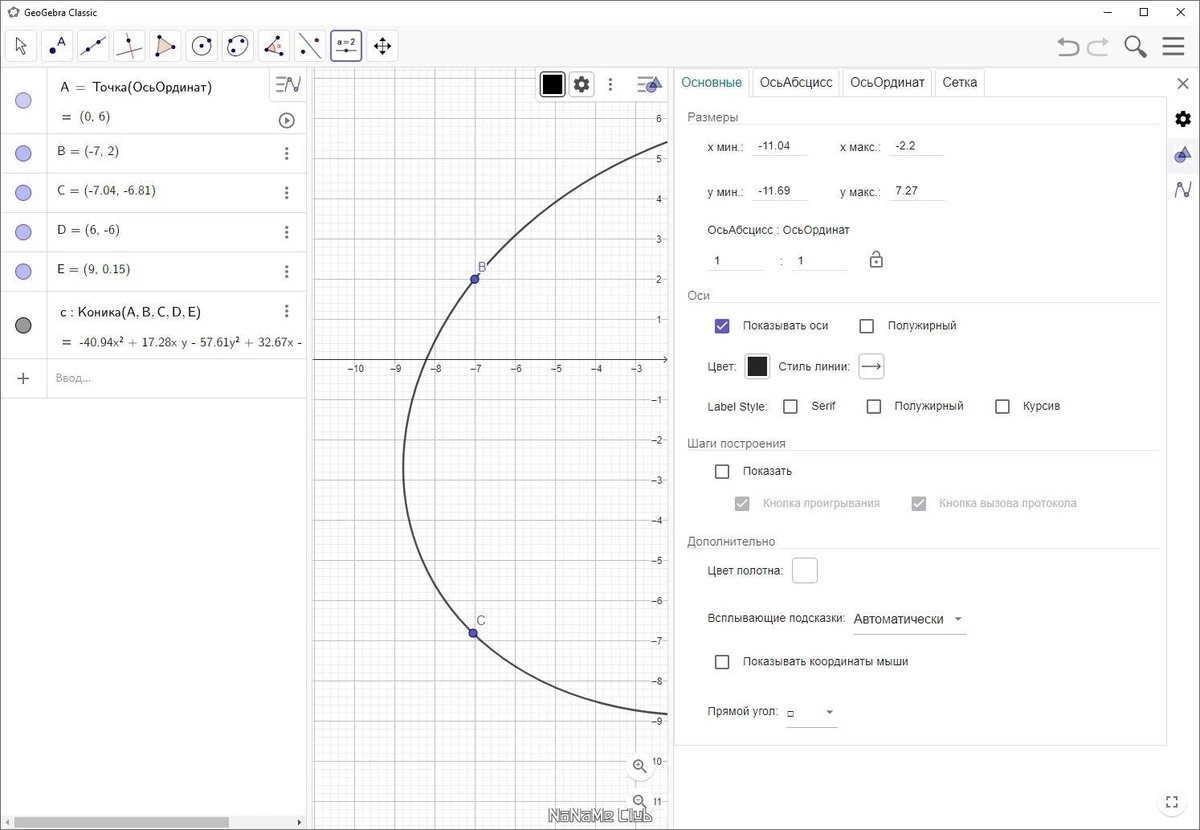This screenshot has width=1200, height=830.
Task: Click the fullscreen button in the corner
Action: (1173, 801)
